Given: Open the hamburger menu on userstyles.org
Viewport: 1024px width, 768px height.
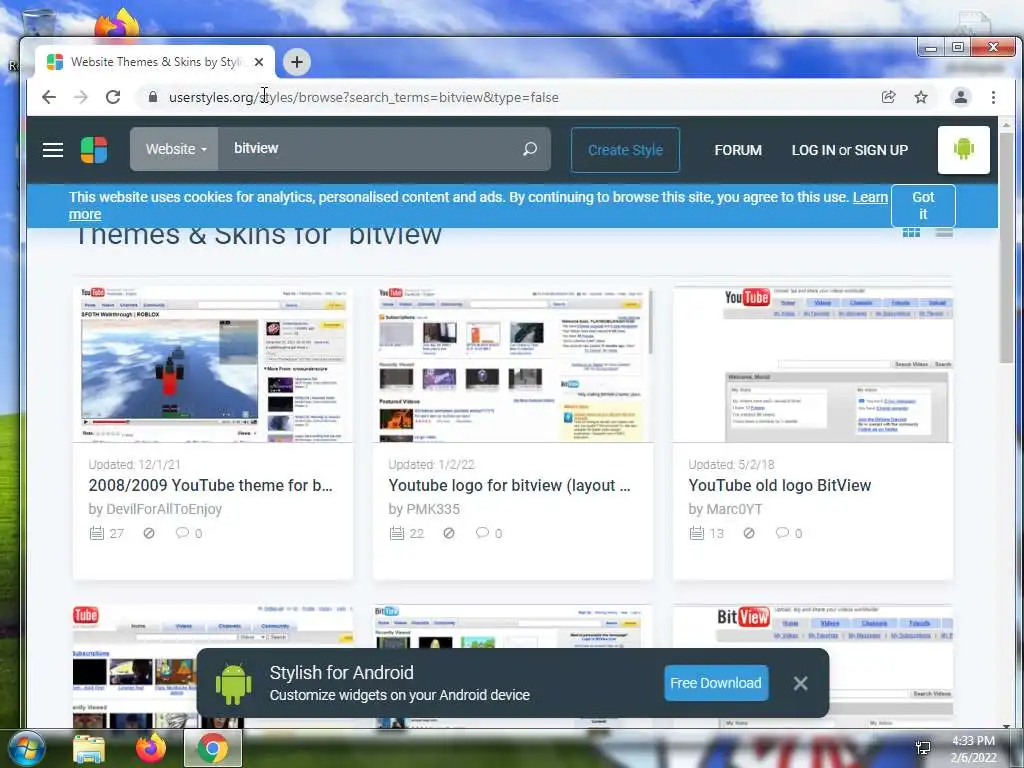Looking at the screenshot, I should (x=53, y=150).
